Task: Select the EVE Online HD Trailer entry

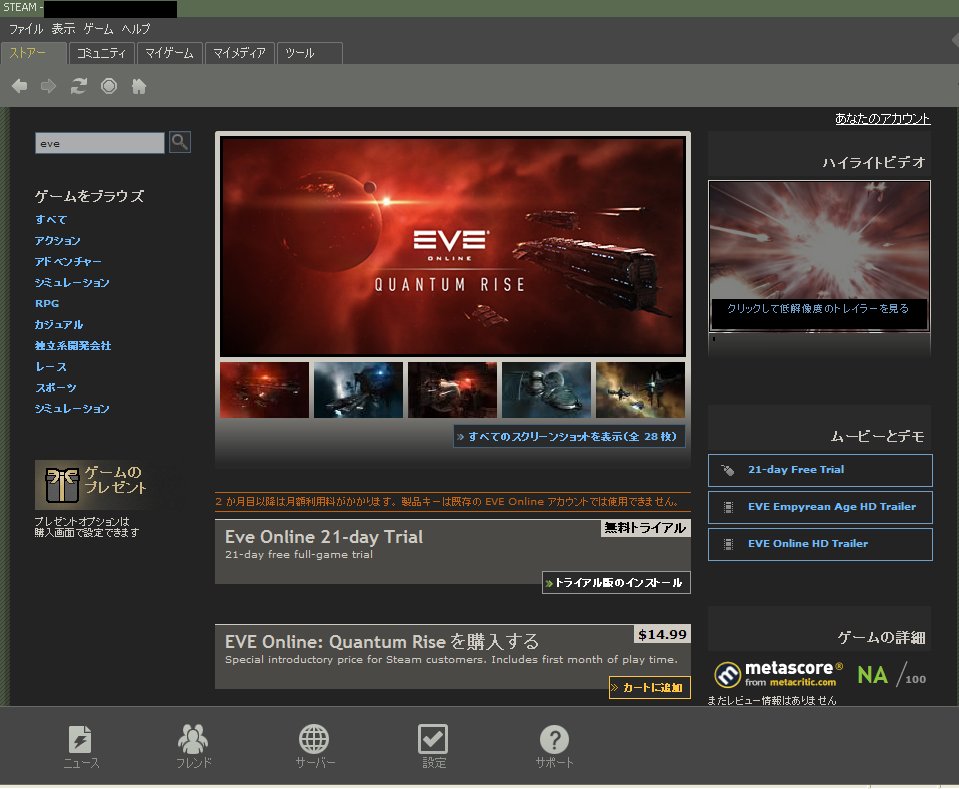Action: click(x=819, y=544)
